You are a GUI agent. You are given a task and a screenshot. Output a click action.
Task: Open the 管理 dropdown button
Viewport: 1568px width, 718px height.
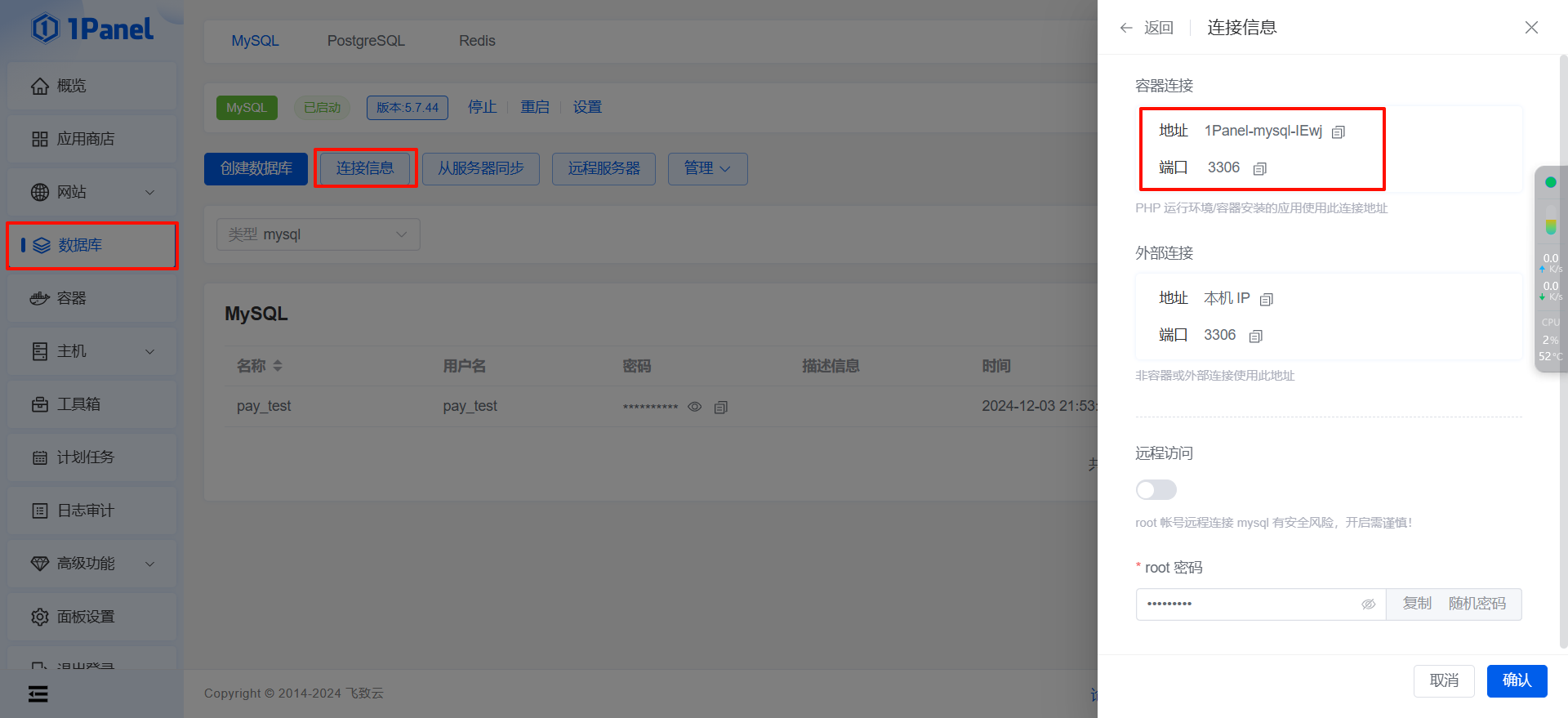[x=707, y=168]
